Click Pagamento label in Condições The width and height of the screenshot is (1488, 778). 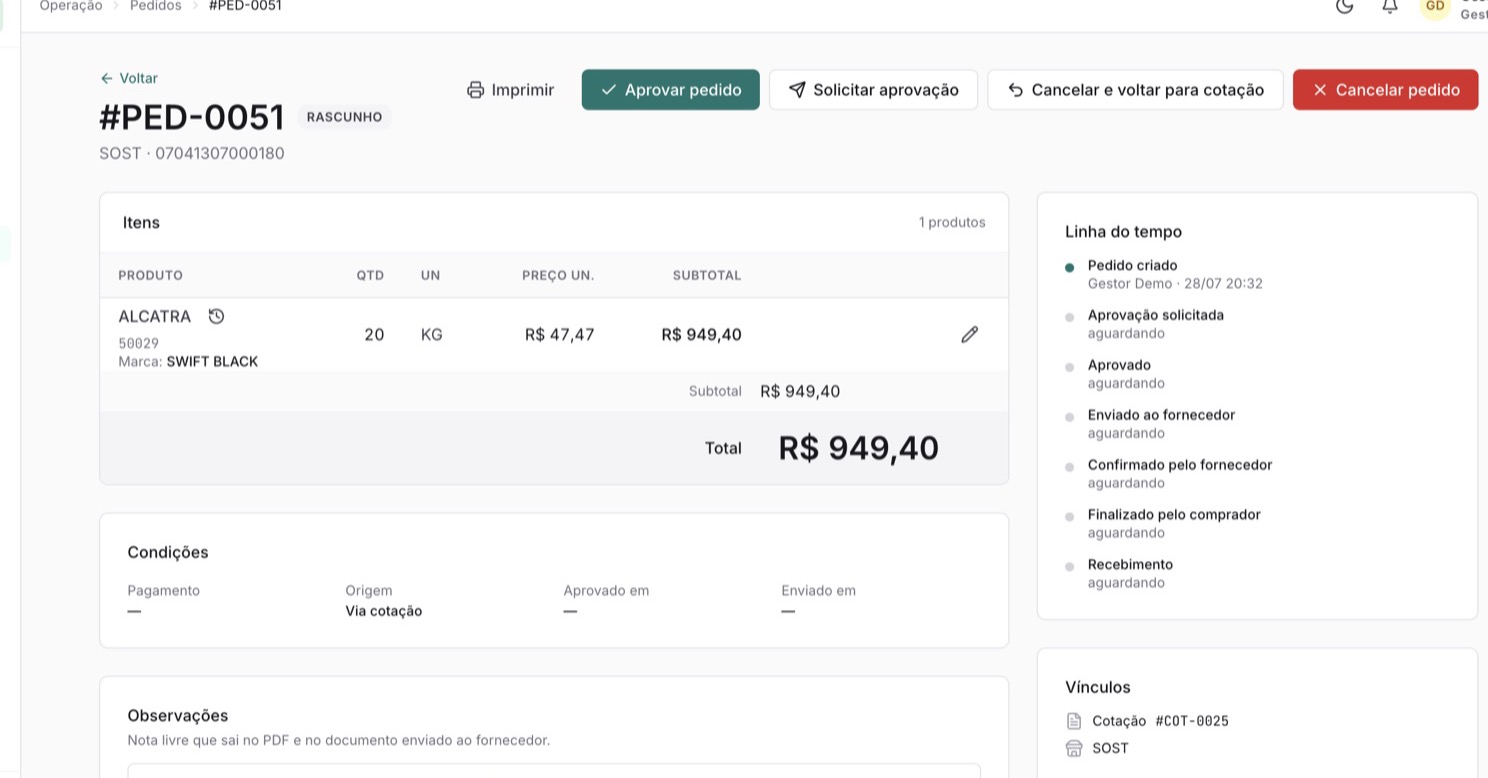click(164, 591)
